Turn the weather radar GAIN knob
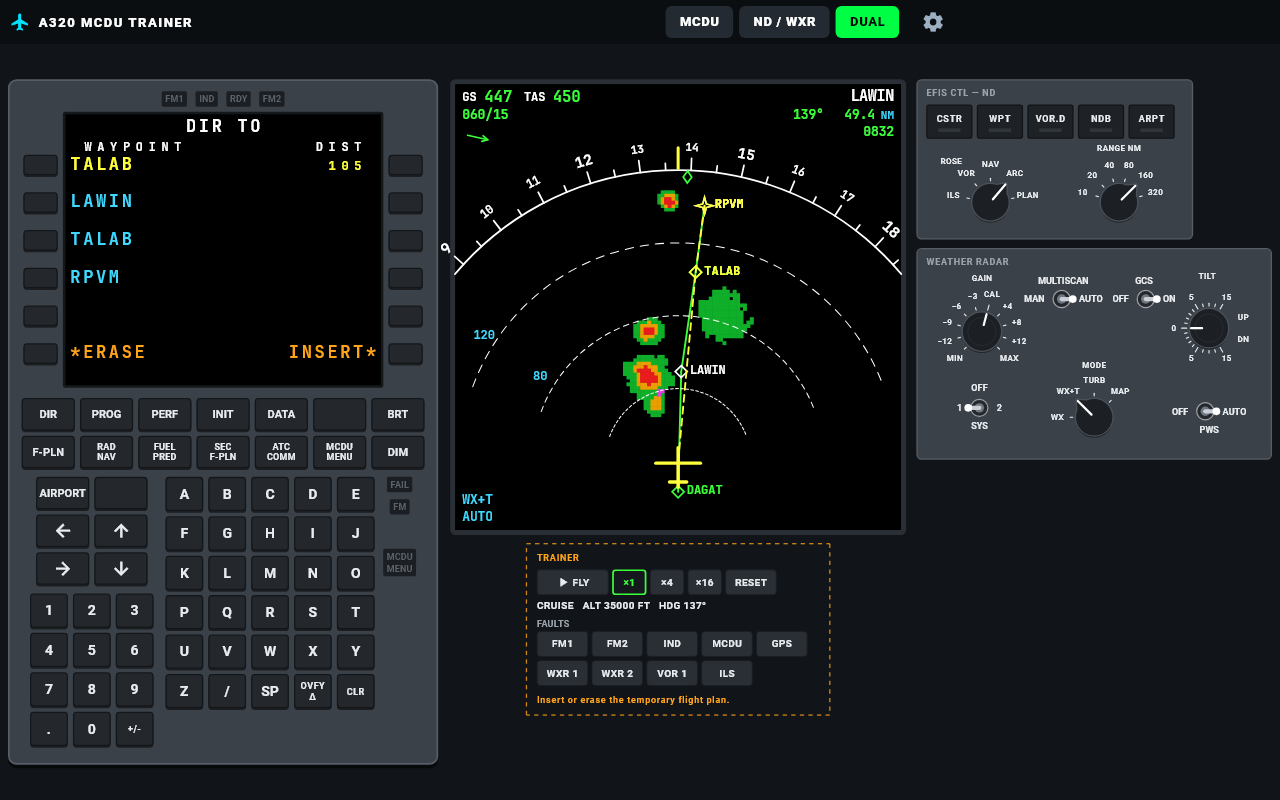 [x=982, y=331]
